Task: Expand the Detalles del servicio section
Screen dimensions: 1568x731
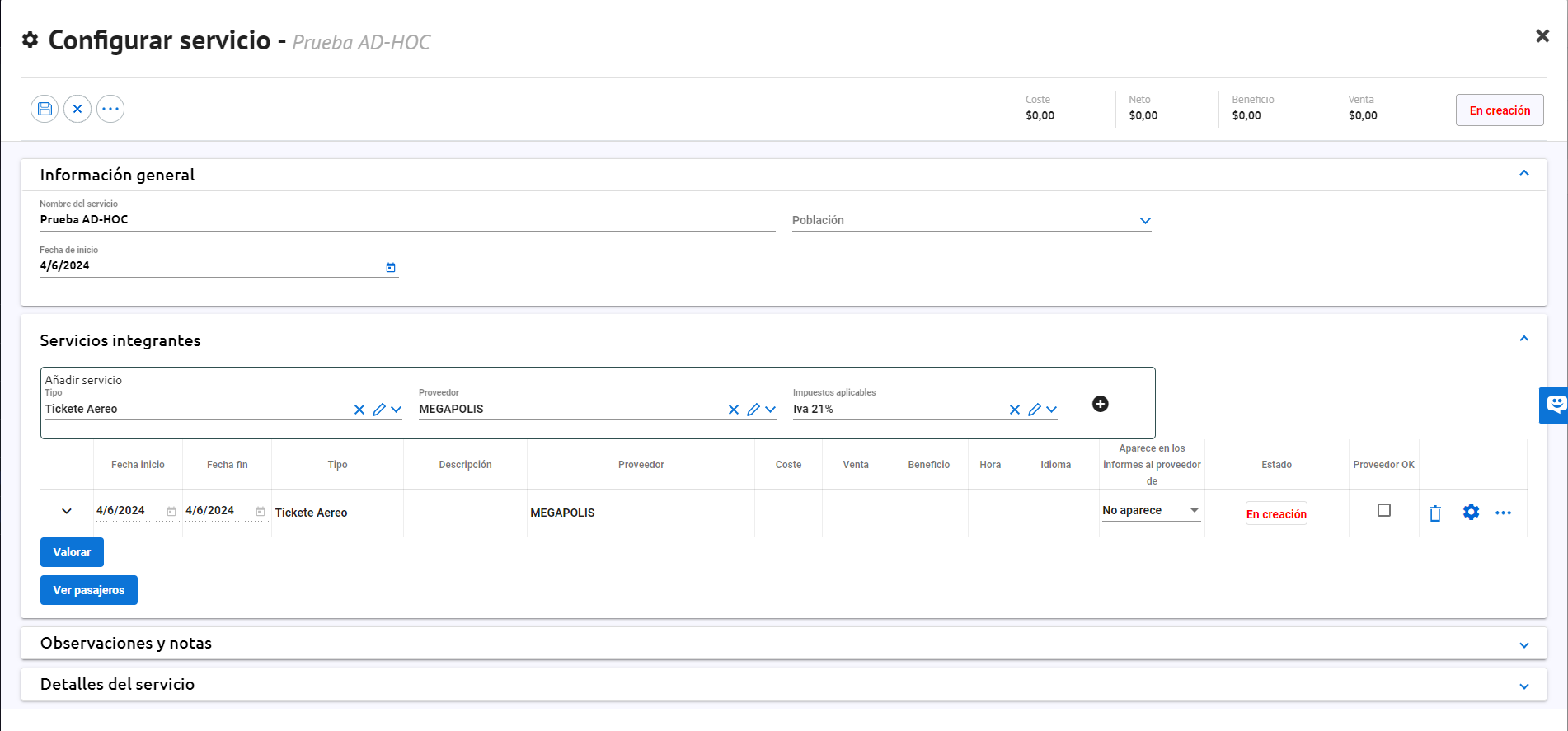Action: [x=1523, y=686]
